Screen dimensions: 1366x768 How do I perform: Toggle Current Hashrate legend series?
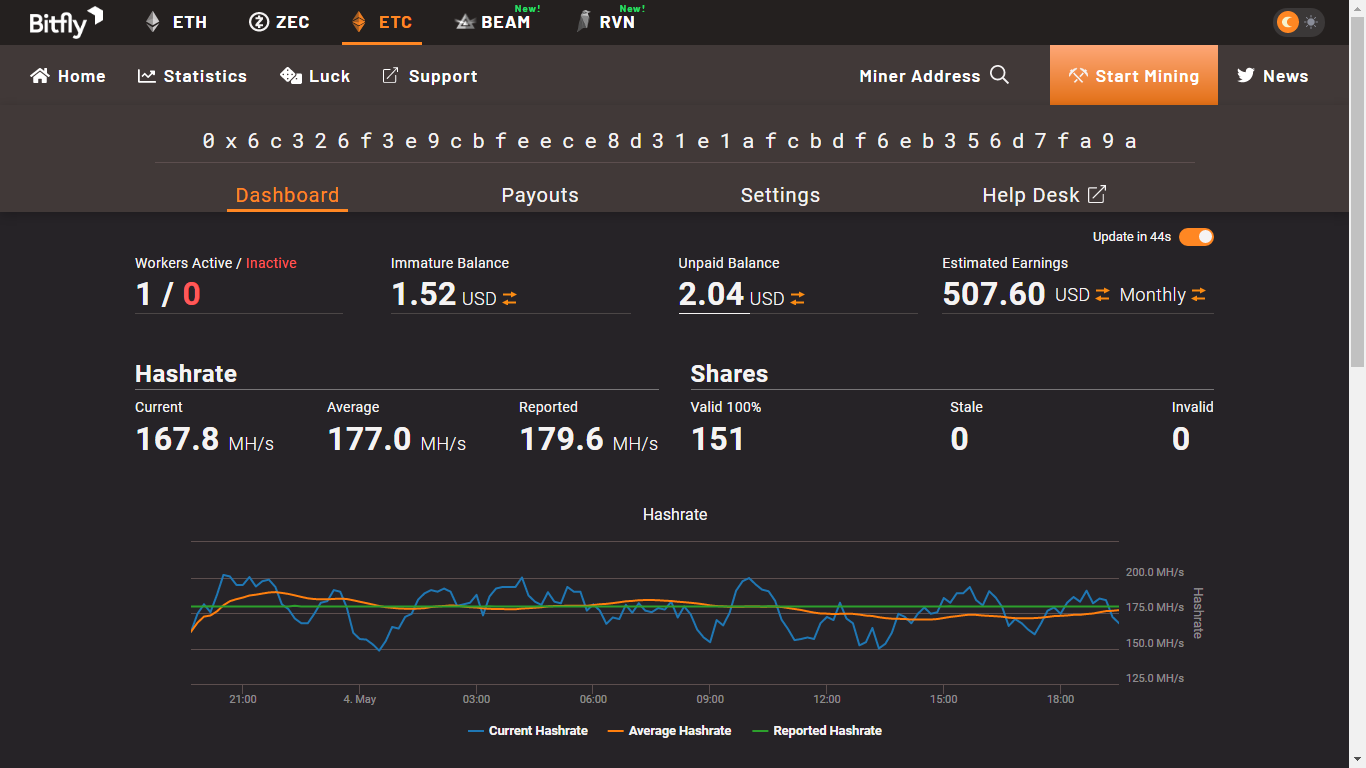coord(528,731)
